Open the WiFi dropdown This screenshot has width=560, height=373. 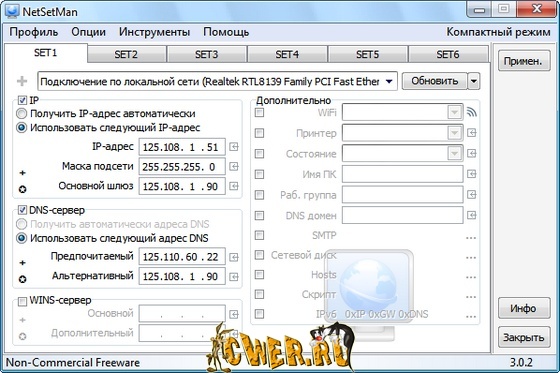454,113
